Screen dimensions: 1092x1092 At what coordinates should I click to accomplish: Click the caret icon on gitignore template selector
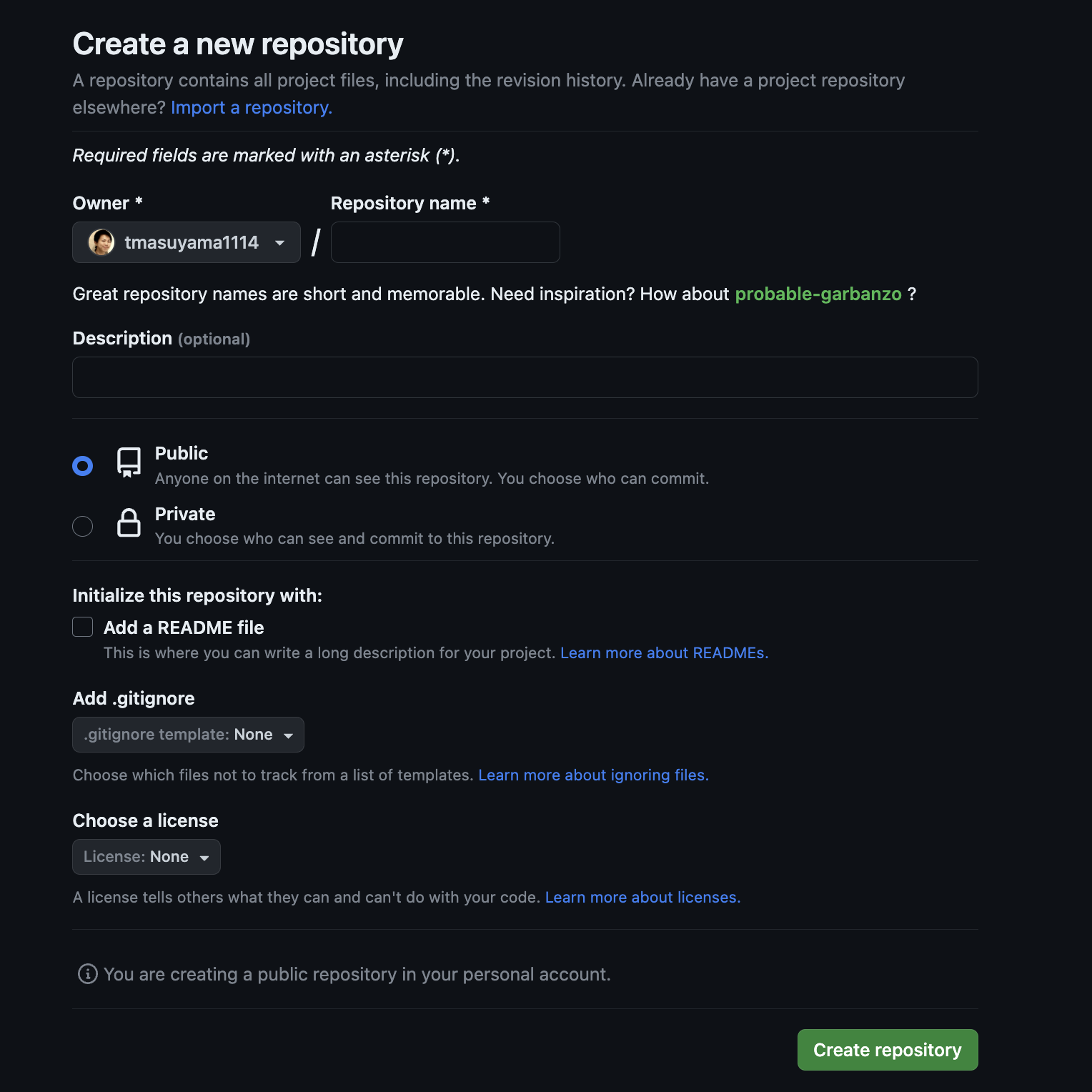tap(289, 735)
